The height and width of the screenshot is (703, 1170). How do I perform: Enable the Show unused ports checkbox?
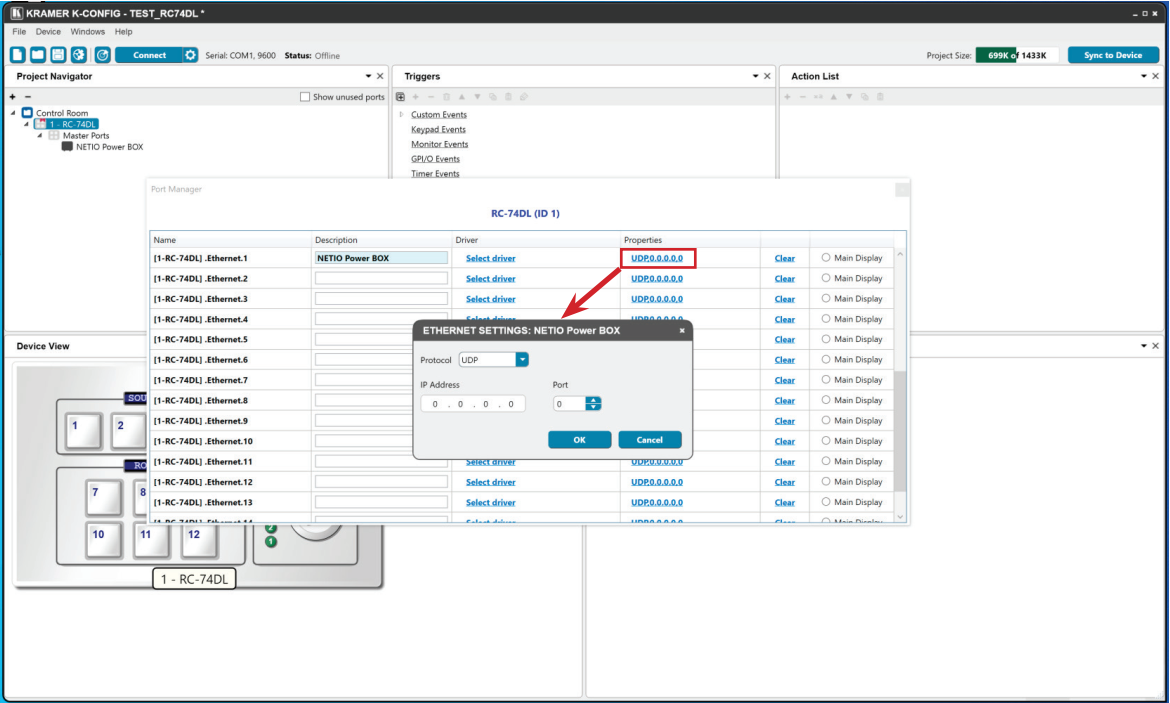[304, 97]
